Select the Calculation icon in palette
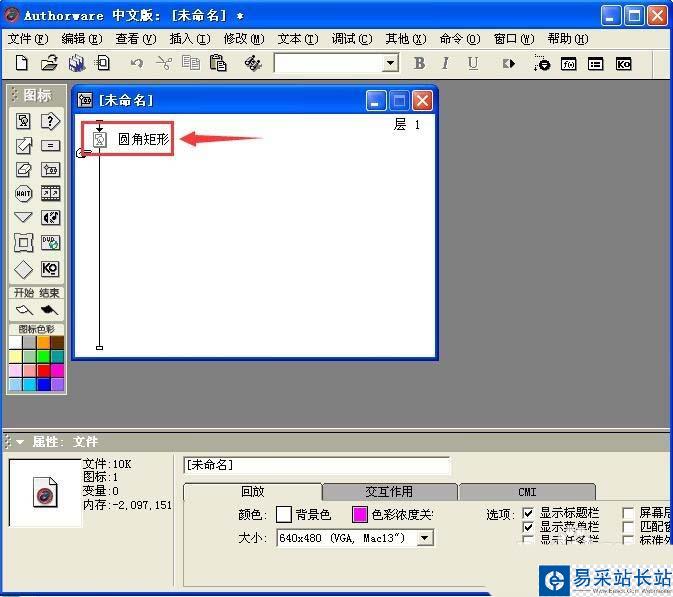 [x=50, y=146]
